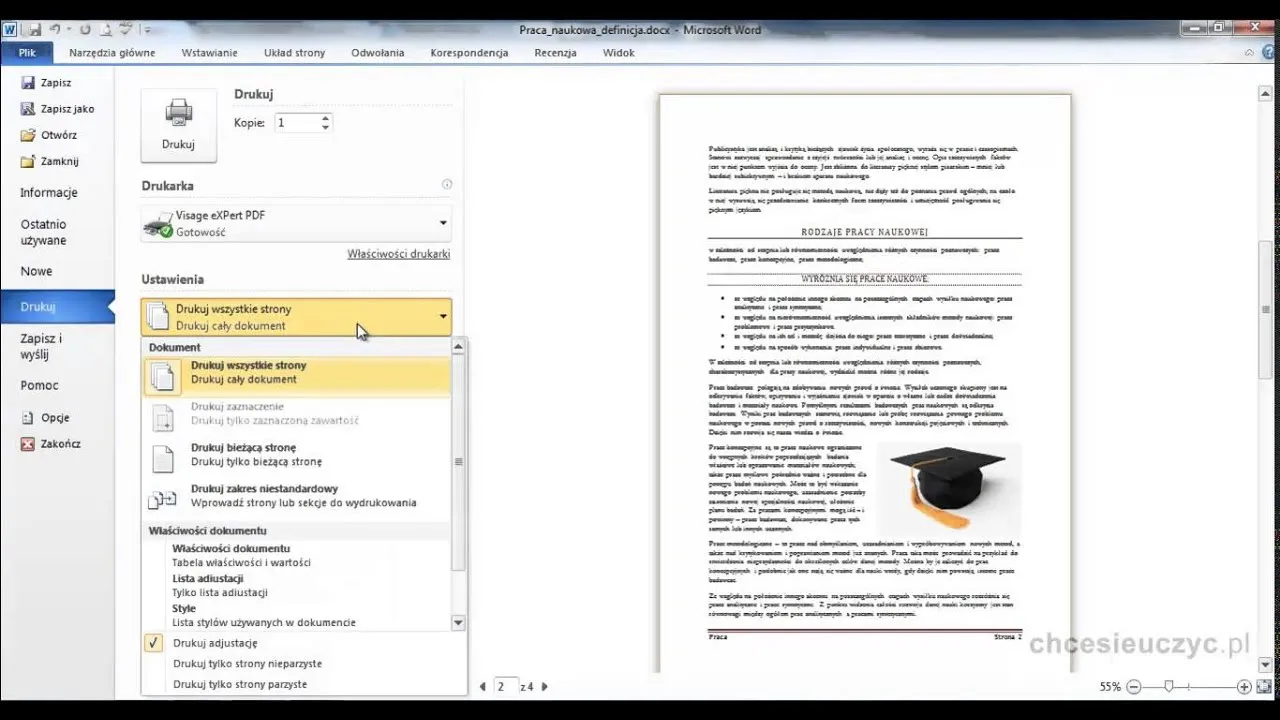Increase number of copies with up arrow
Screen dimensions: 1280x720
(325, 118)
